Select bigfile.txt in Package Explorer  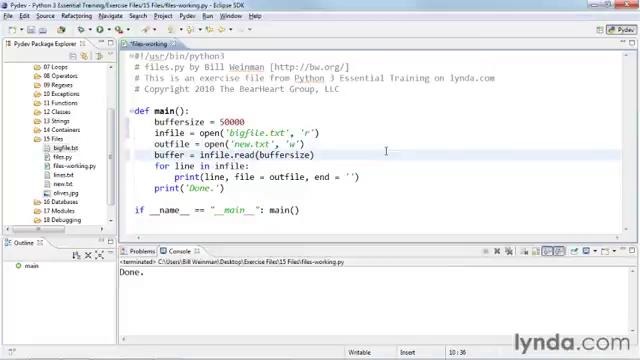pyautogui.click(x=66, y=148)
